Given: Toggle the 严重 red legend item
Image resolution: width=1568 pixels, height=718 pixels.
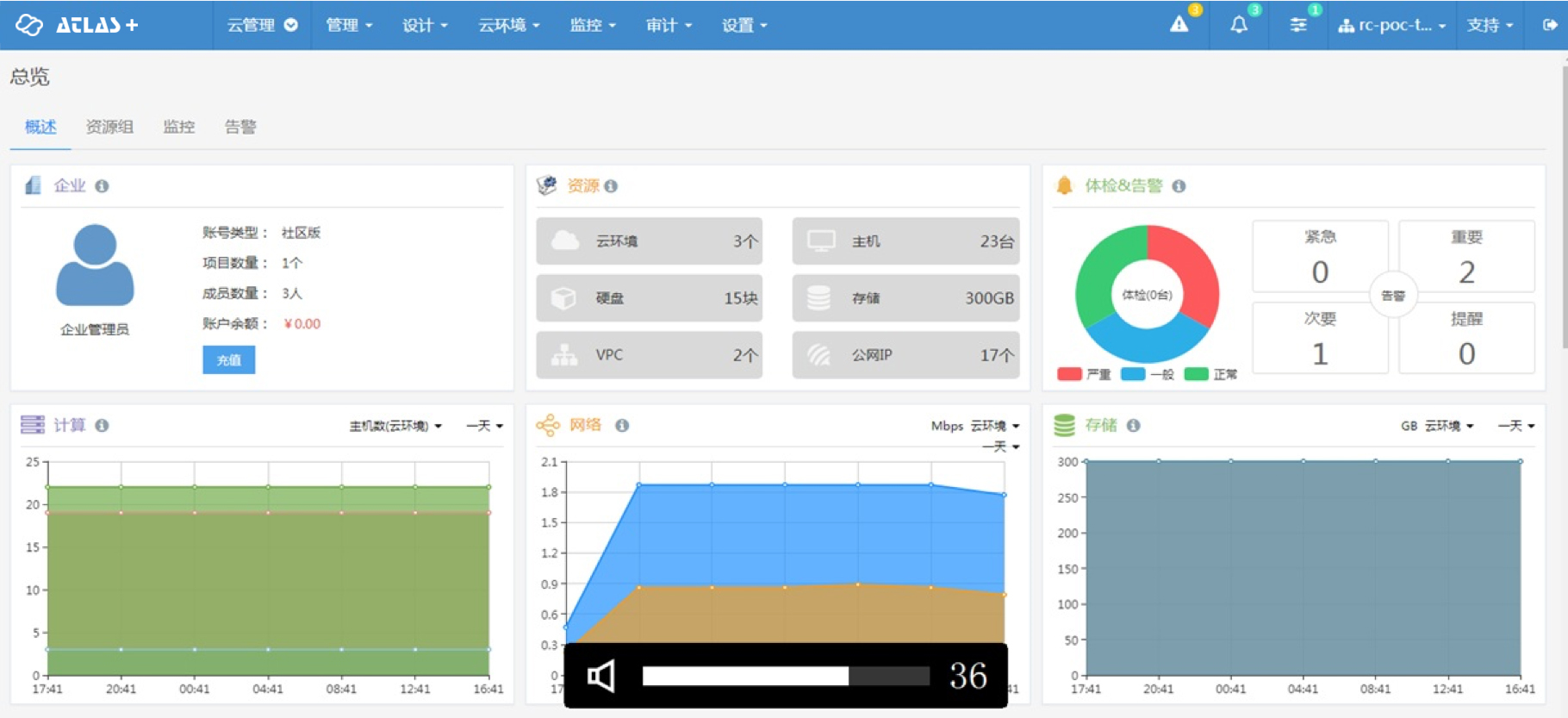Looking at the screenshot, I should [x=1083, y=374].
